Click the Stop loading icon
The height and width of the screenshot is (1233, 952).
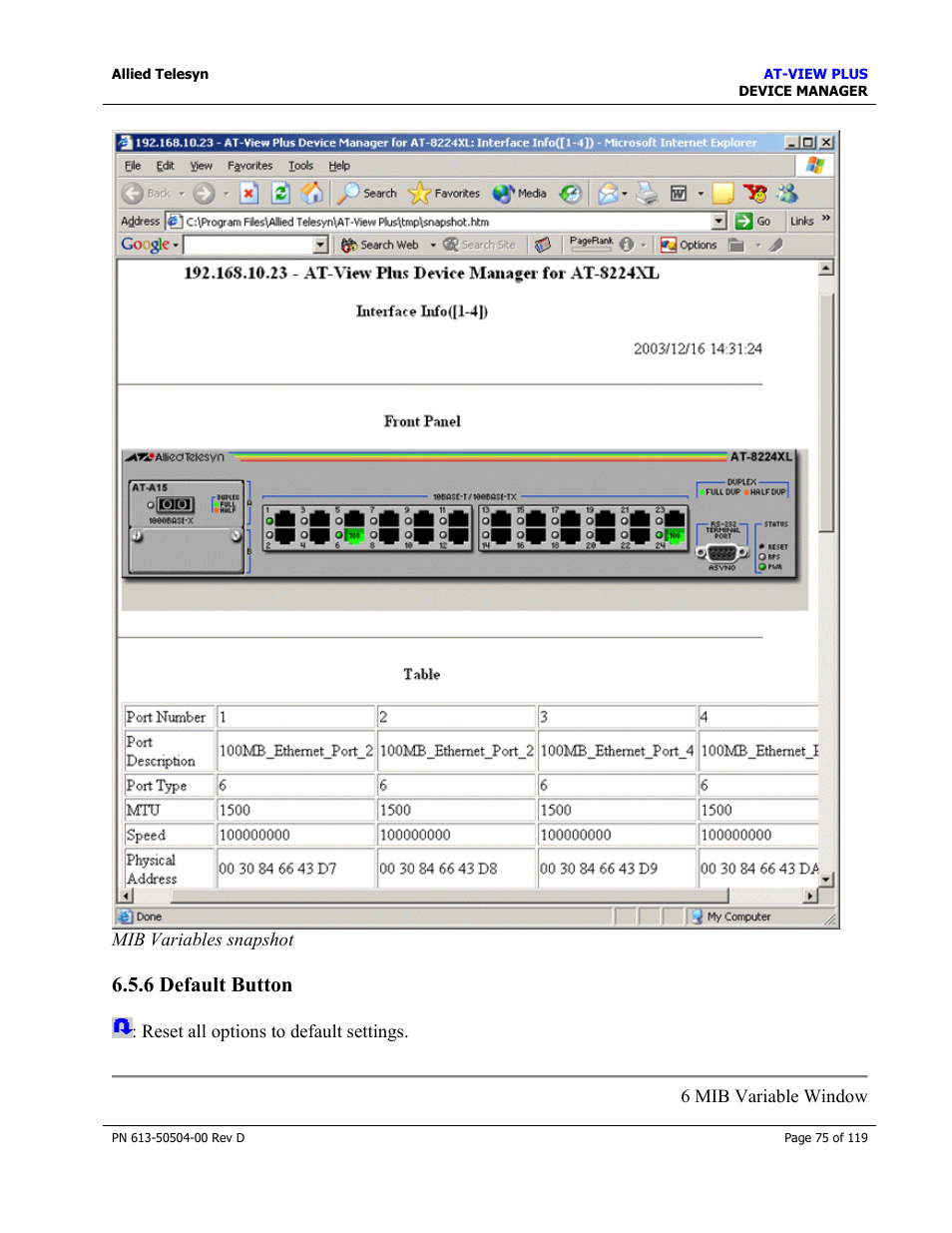249,194
